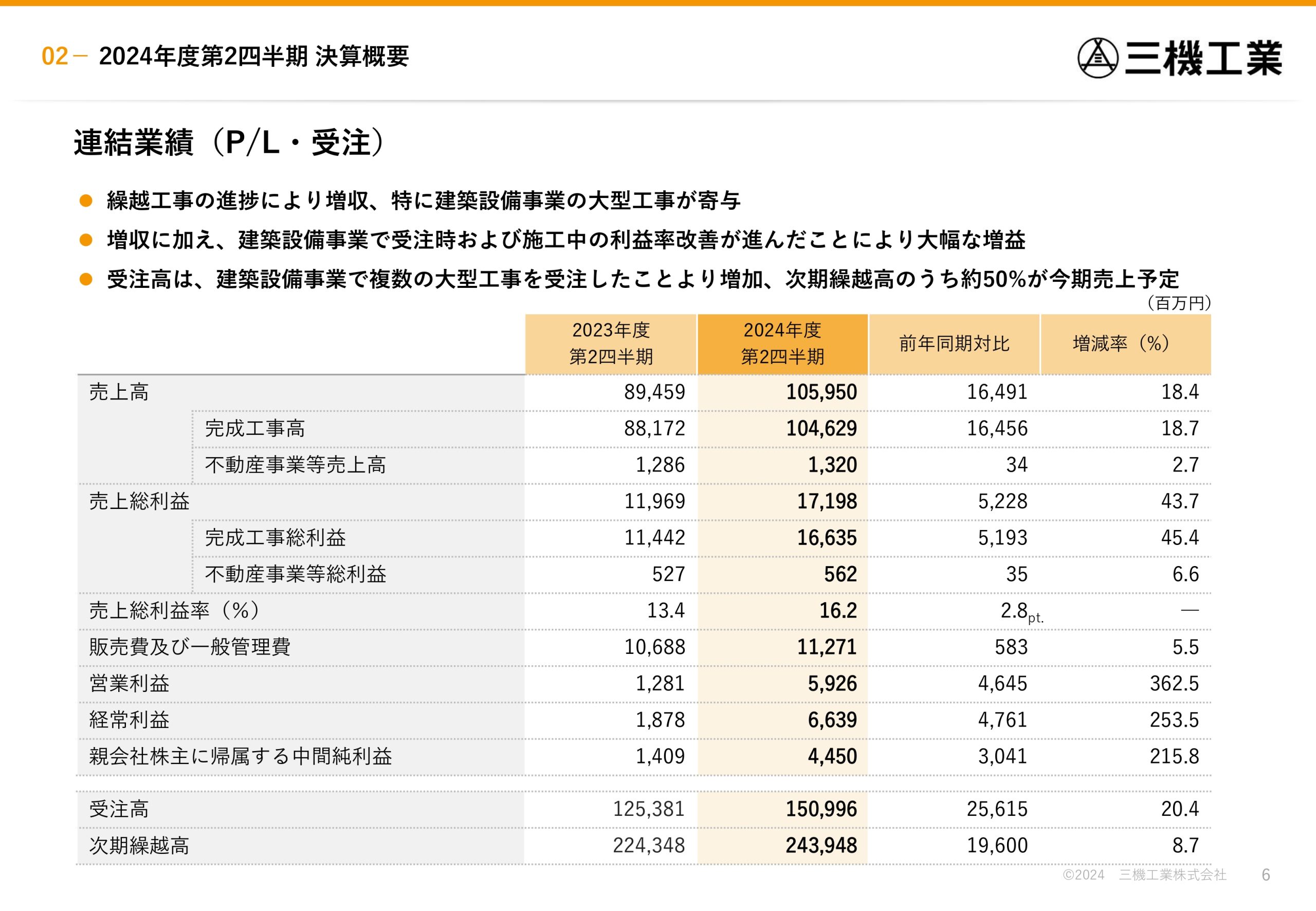The height and width of the screenshot is (911, 1316).
Task: Select the 2023年度 第2四半期 column header
Action: point(611,343)
